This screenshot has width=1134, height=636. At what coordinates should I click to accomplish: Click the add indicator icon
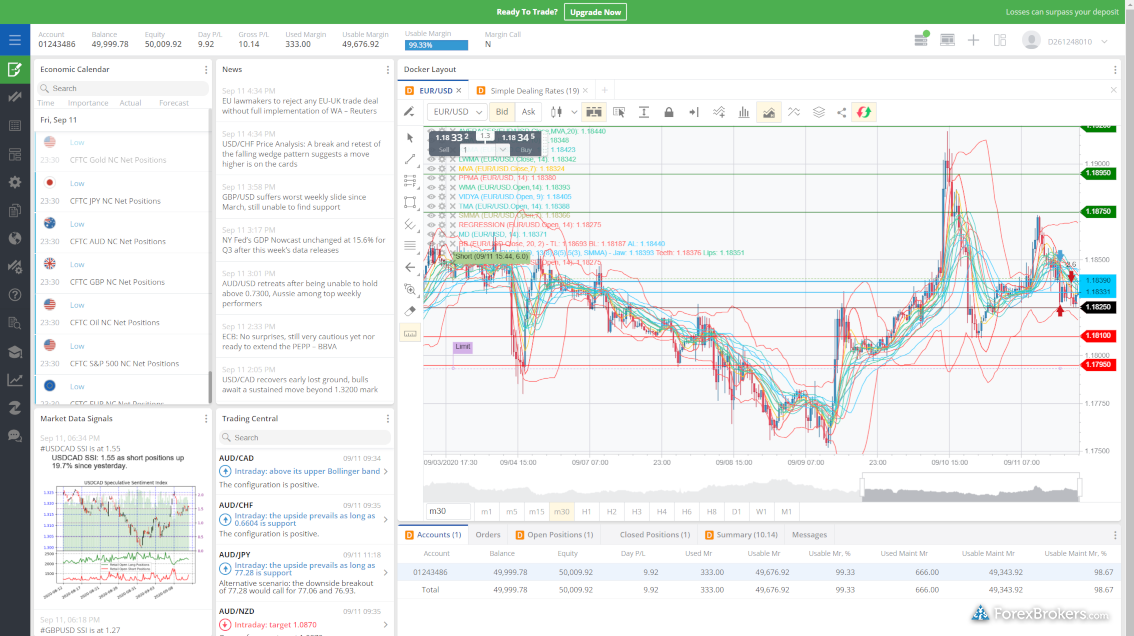(719, 112)
